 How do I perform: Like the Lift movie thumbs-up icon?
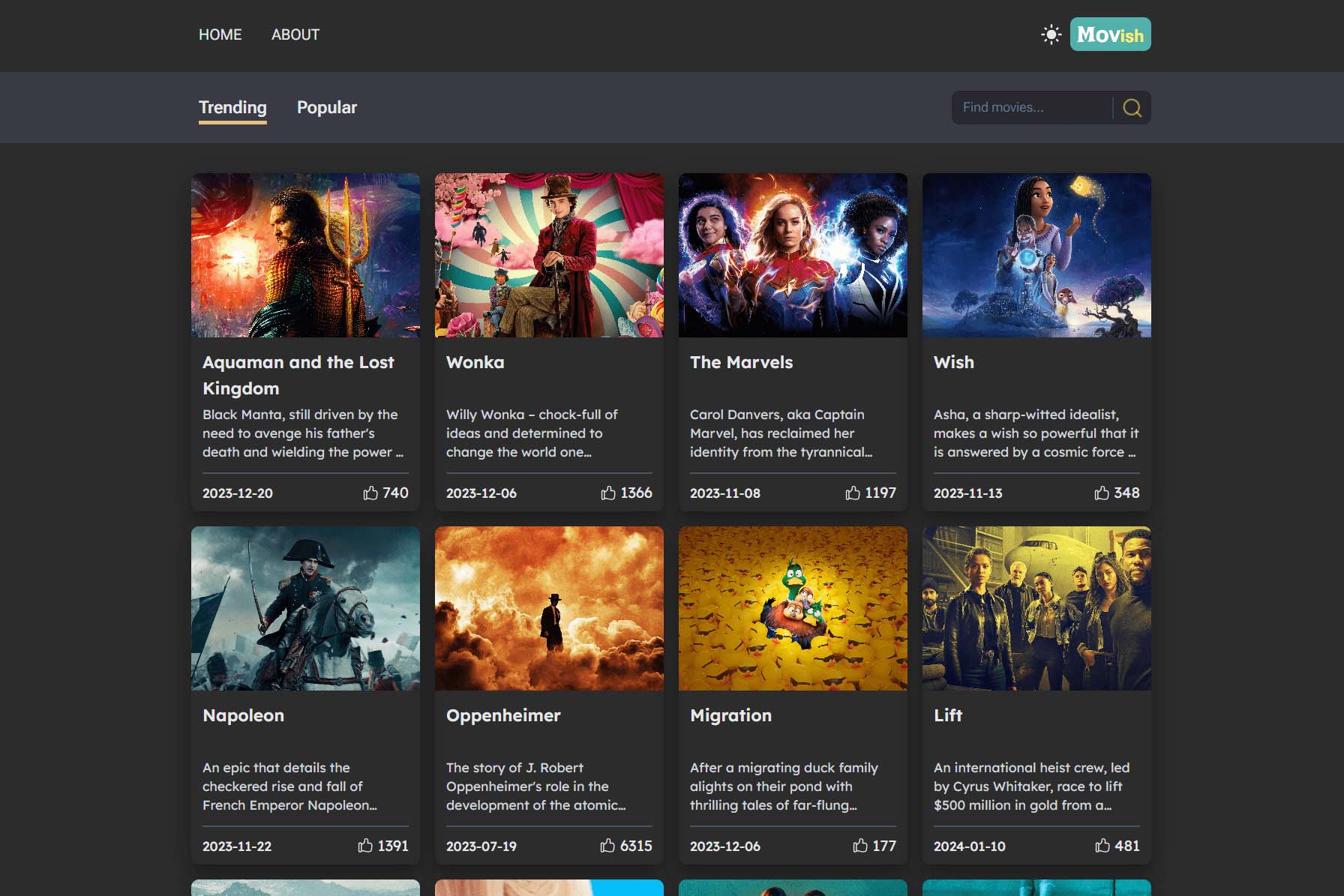(x=1102, y=846)
